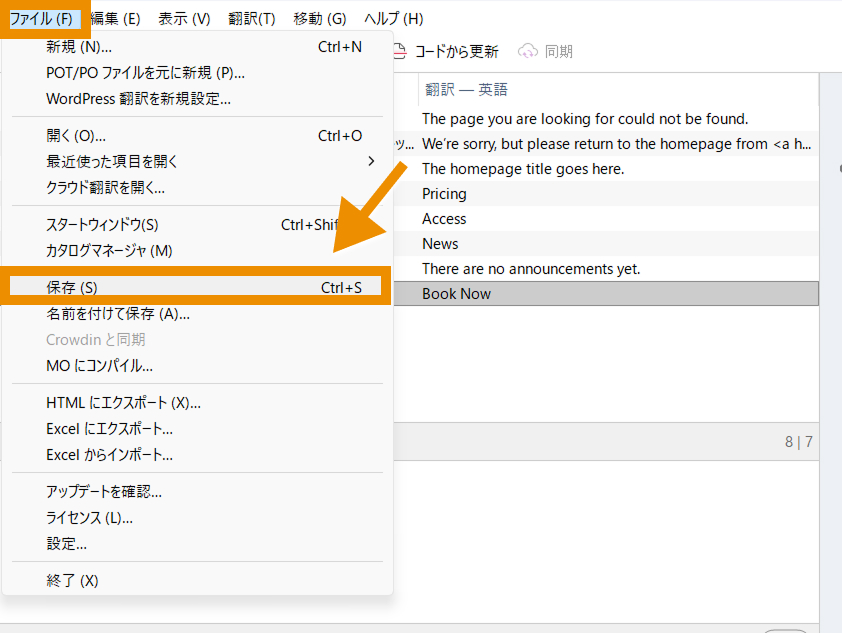Expand the 最近使った項目を開く submenu arrow
The image size is (842, 633).
click(x=371, y=161)
